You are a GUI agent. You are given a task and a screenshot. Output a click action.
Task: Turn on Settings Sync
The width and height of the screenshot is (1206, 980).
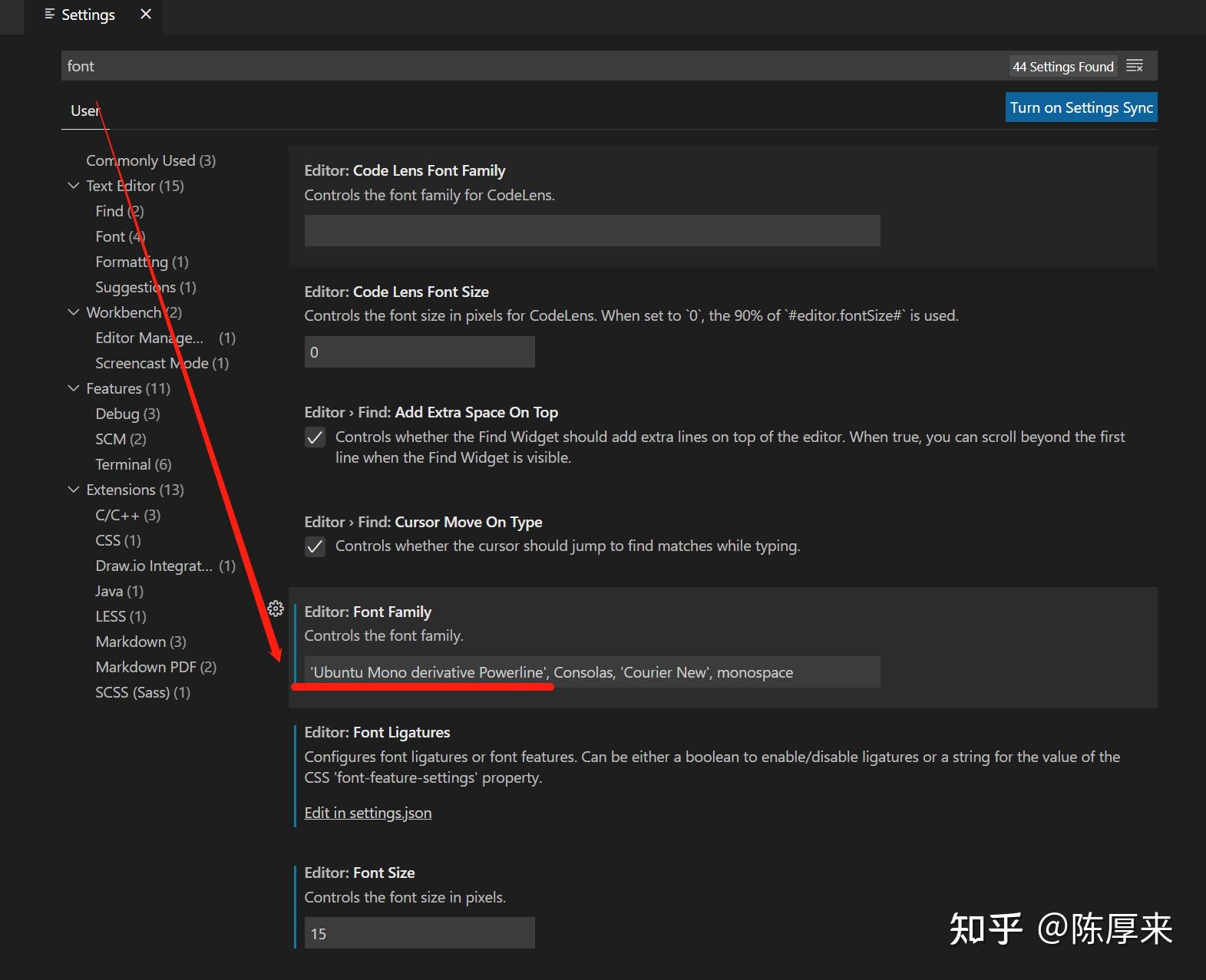(1081, 107)
